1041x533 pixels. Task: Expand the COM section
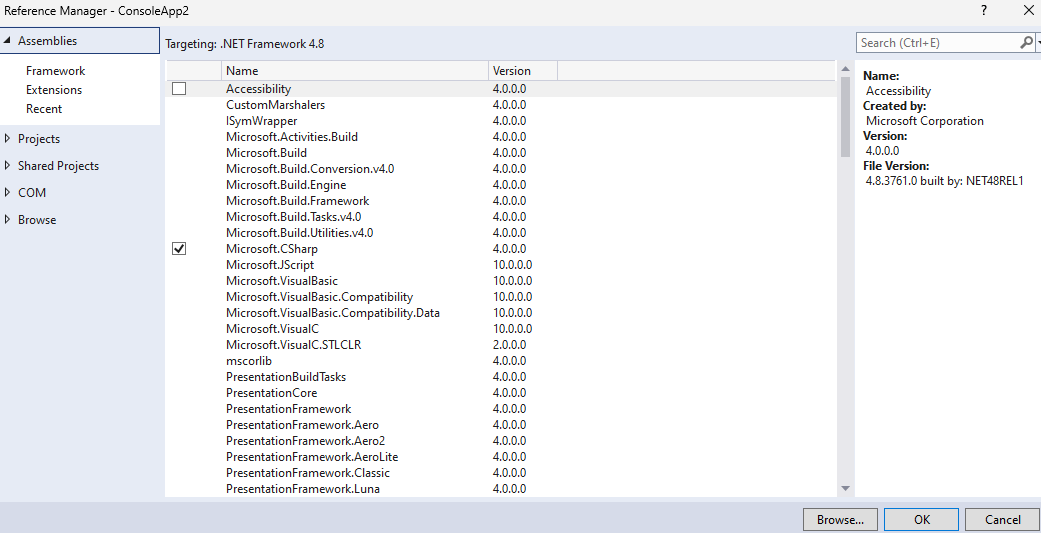pos(7,192)
